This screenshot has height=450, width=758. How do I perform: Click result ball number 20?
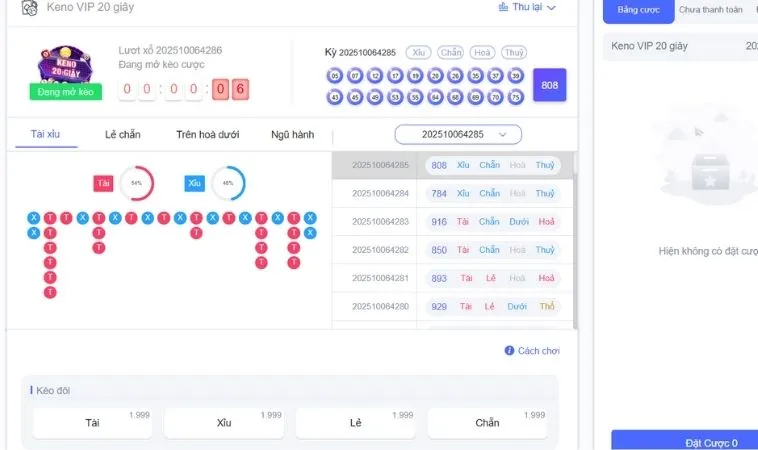tap(435, 76)
